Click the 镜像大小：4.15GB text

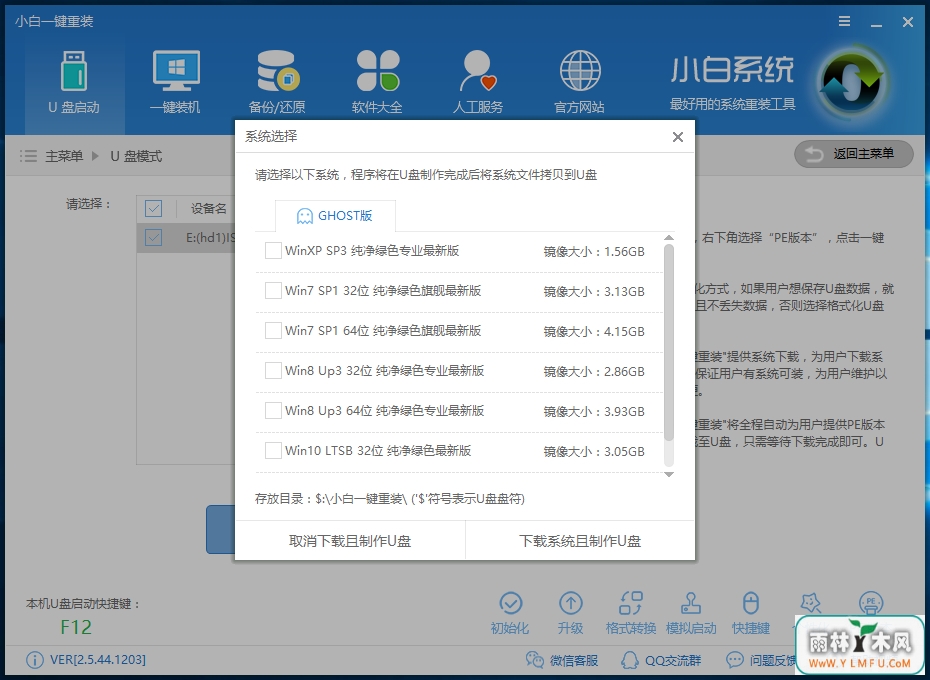tap(594, 332)
